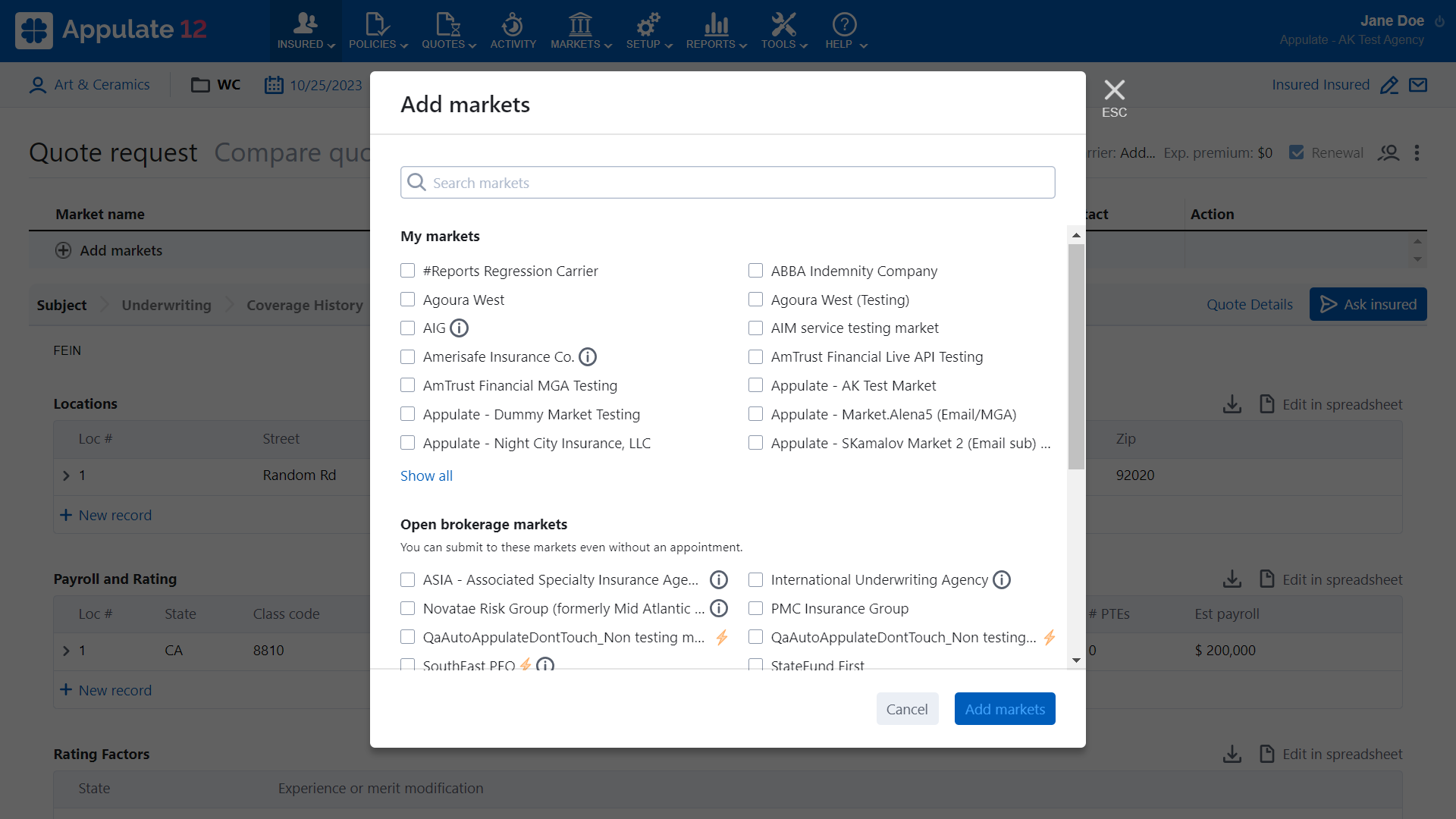Click the pencil edit icon near Insured Insured
The height and width of the screenshot is (819, 1456).
1389,85
